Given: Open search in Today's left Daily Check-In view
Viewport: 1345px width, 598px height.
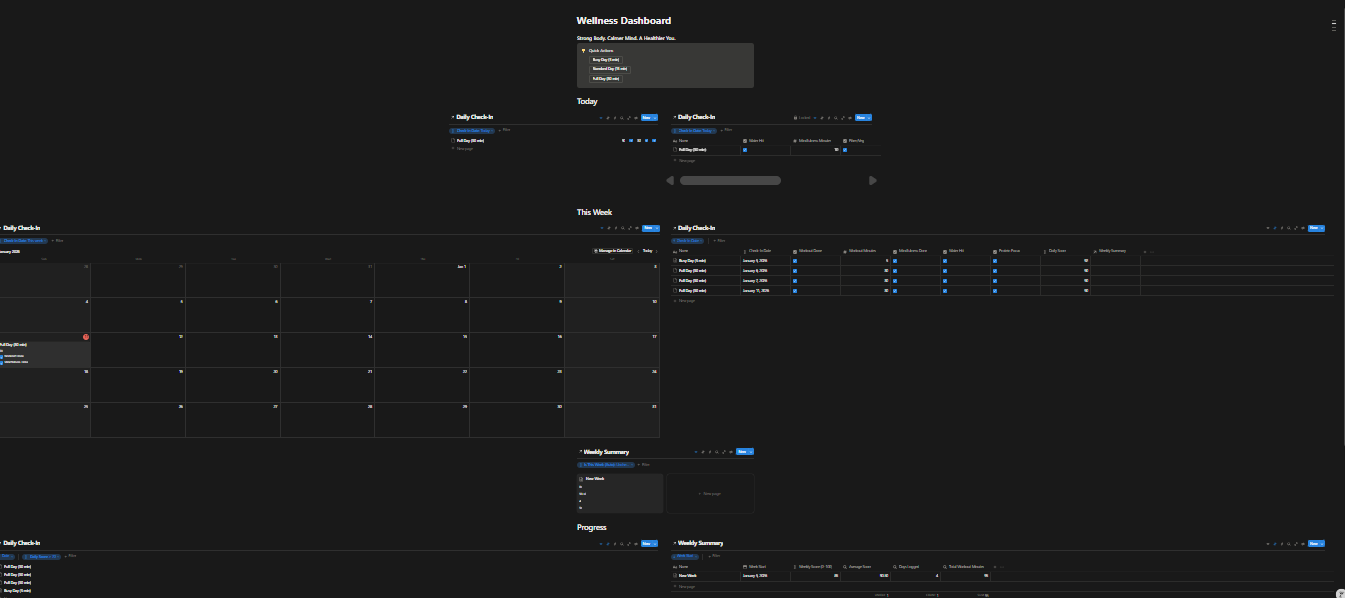Looking at the screenshot, I should coord(622,117).
